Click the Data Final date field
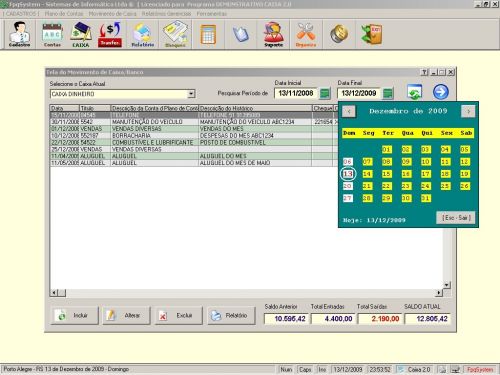500x375 pixels. 359,93
